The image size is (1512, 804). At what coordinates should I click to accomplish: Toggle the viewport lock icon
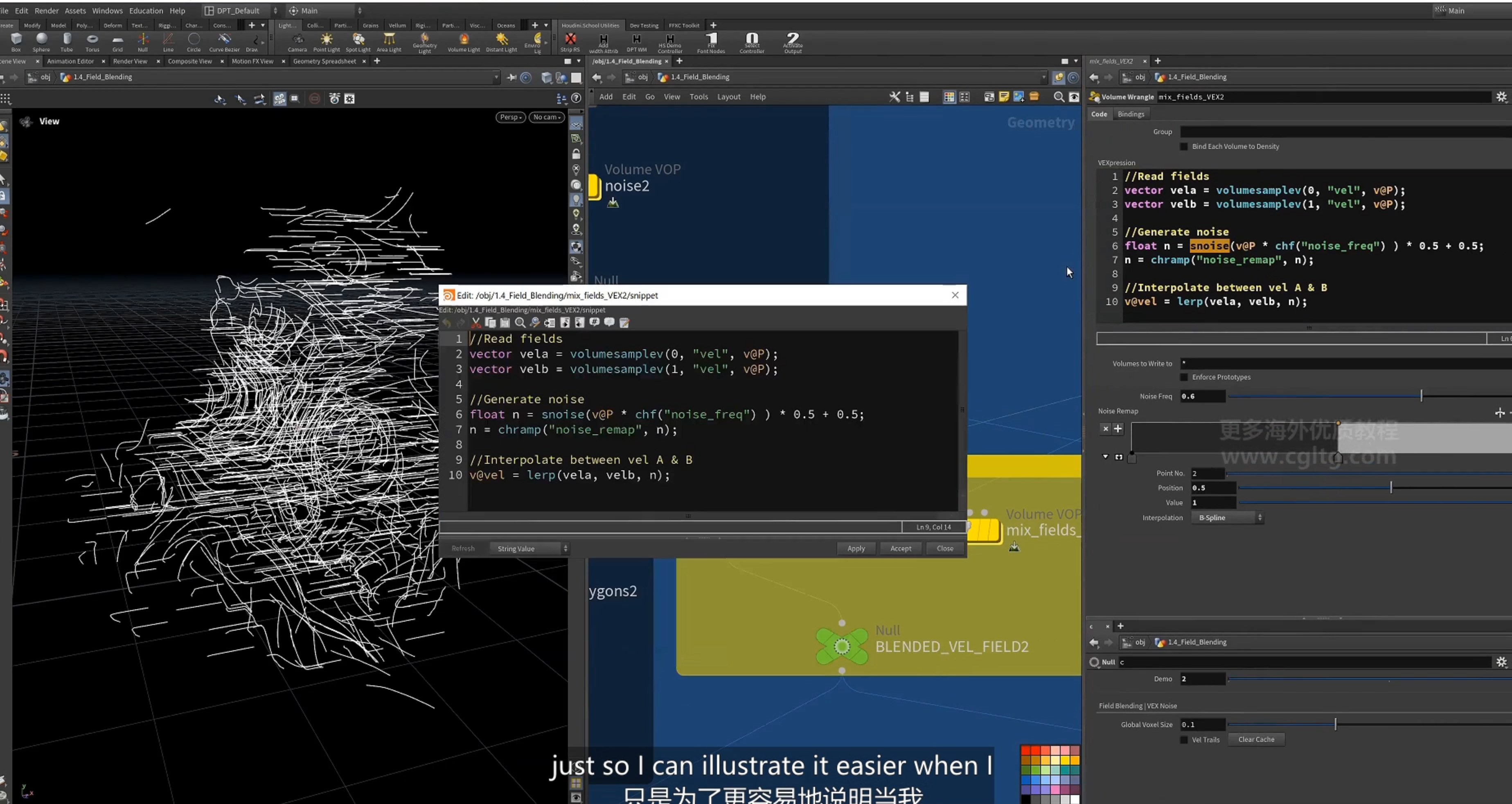coord(577,154)
